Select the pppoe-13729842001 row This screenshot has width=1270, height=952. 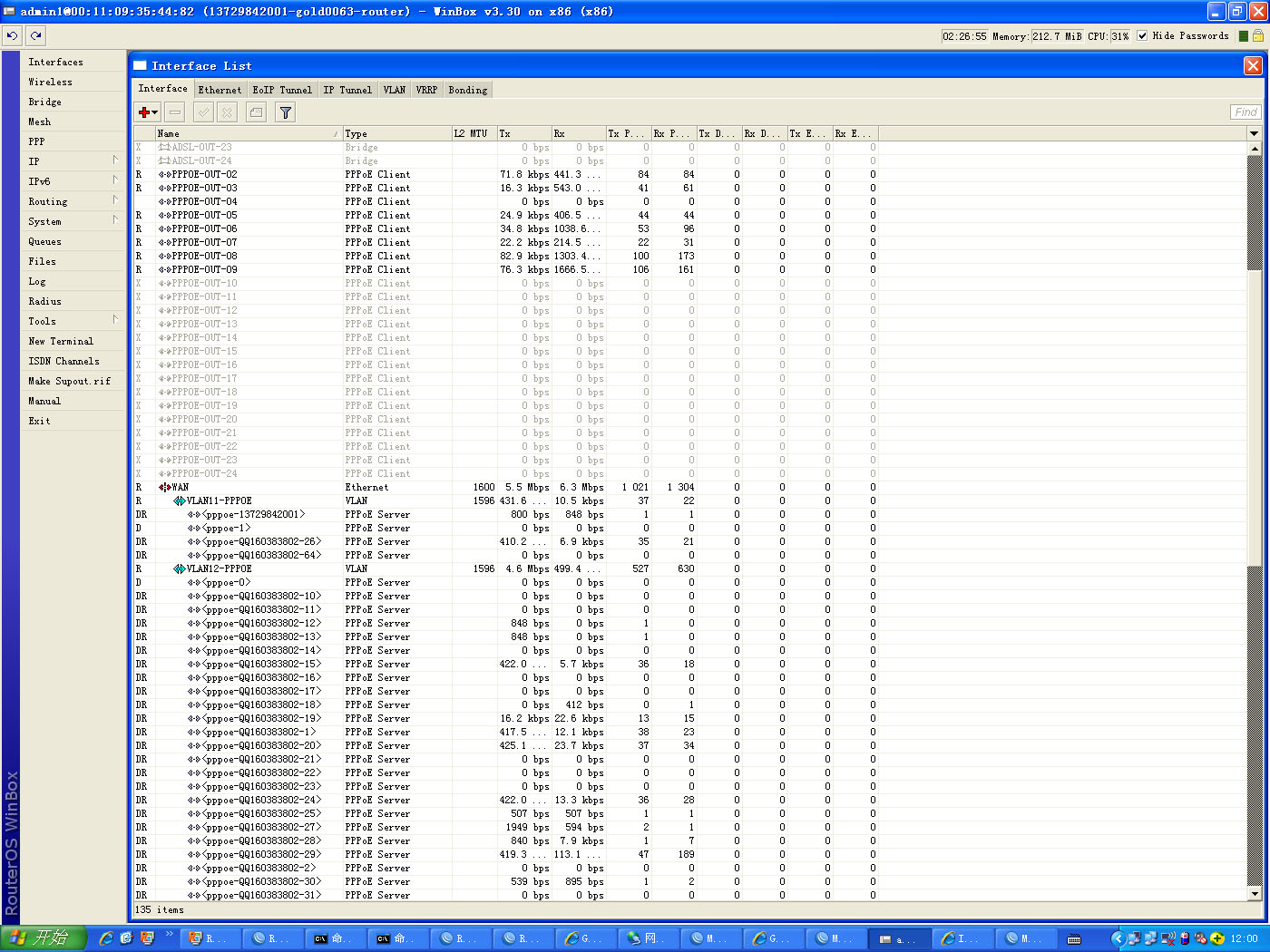point(506,515)
